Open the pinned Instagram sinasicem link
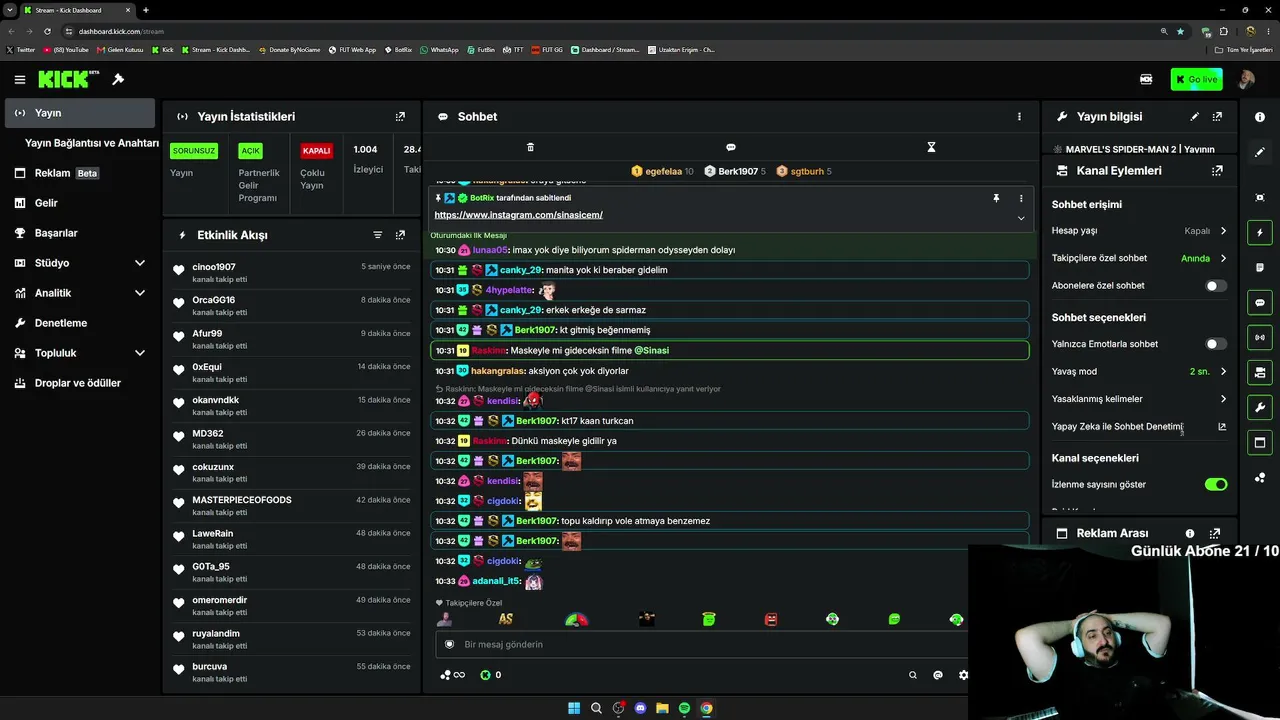This screenshot has width=1280, height=720. coord(518,215)
